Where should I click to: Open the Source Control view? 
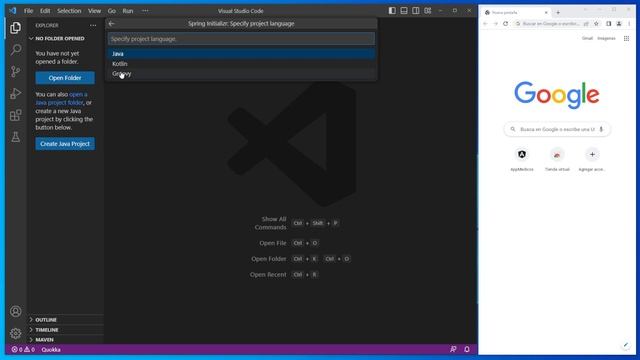[16, 71]
